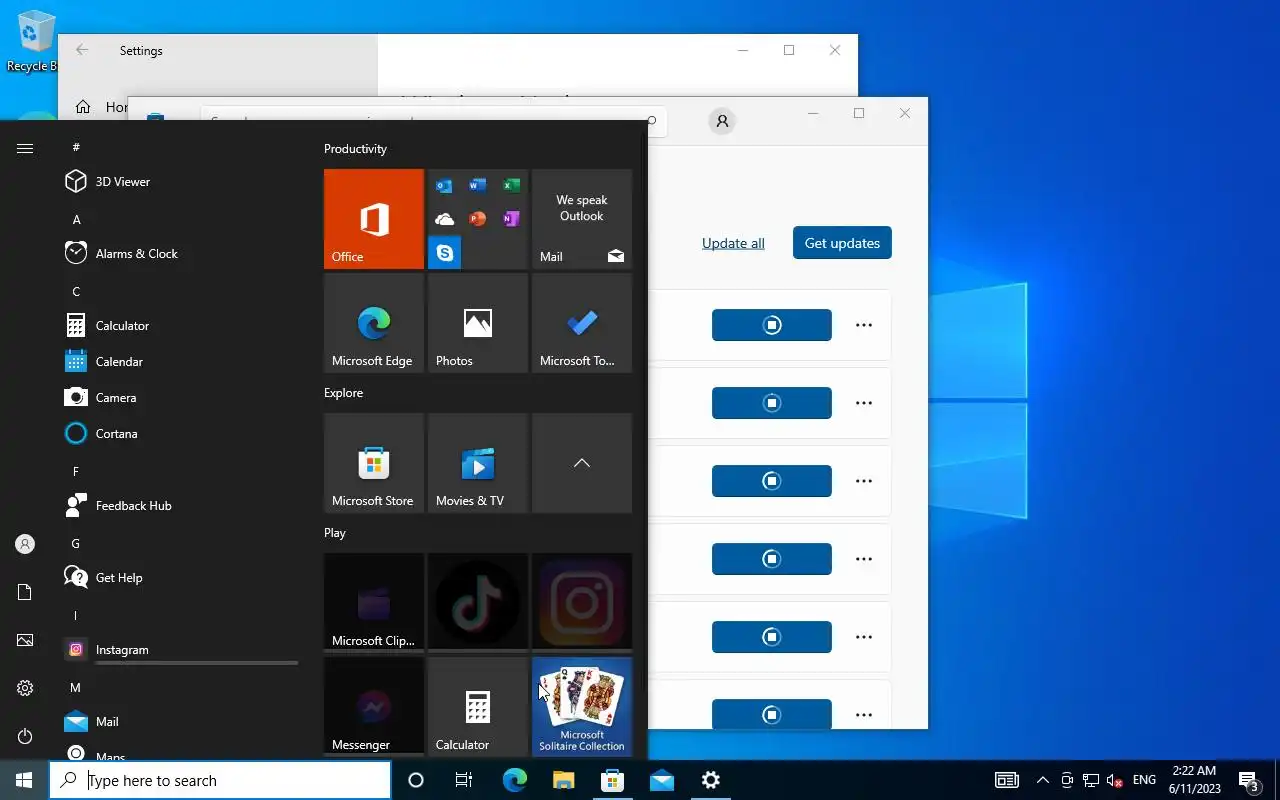
Task: Launch Microsoft Solitaire Collection tile
Action: coord(582,706)
